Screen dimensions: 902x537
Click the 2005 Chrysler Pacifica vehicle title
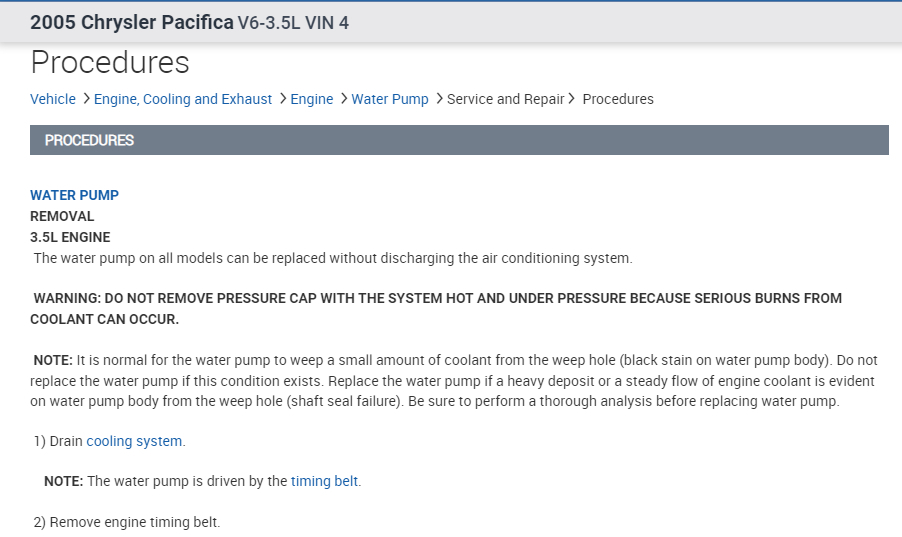tap(132, 21)
